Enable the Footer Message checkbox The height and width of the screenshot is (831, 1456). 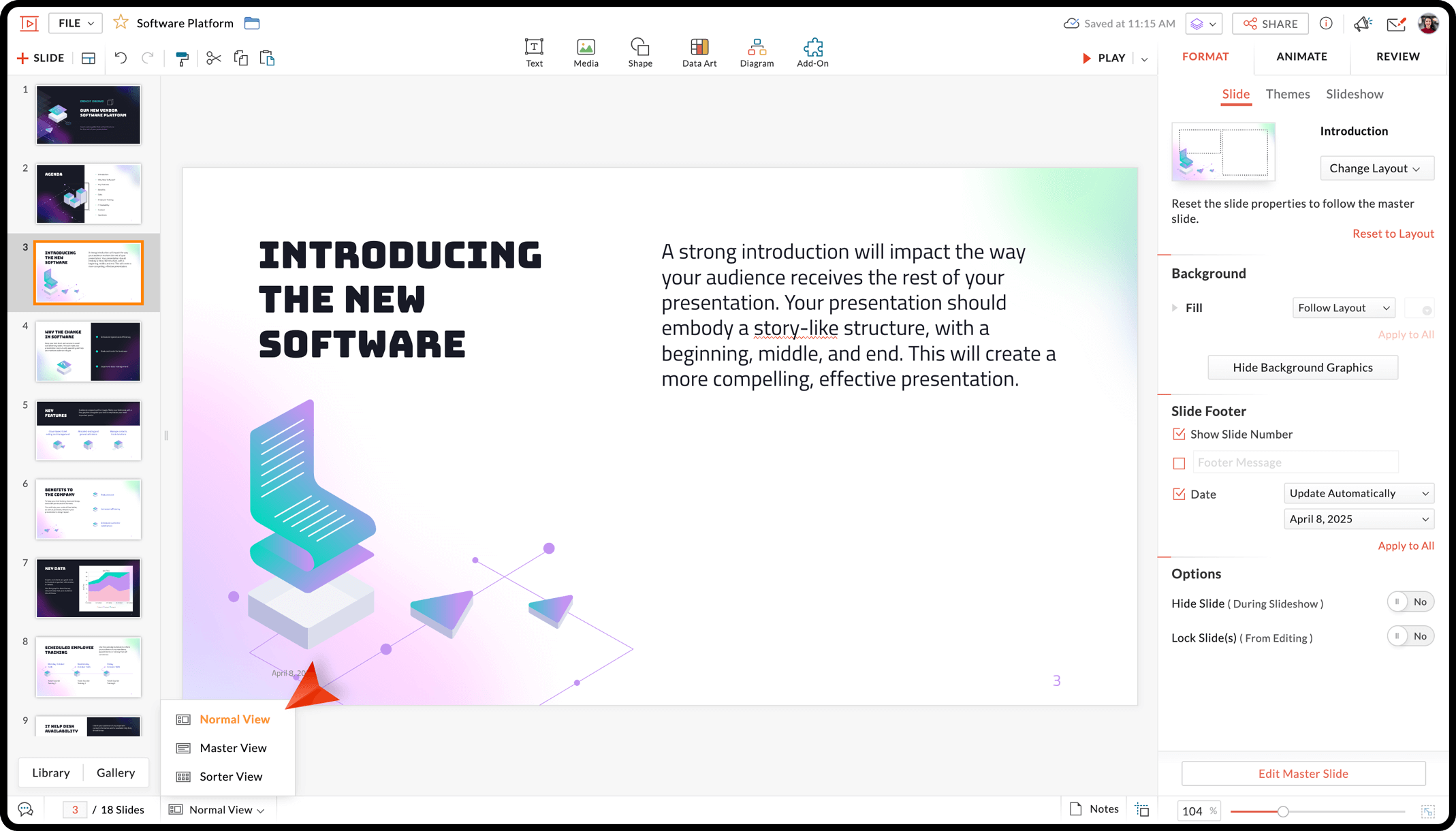point(1179,463)
